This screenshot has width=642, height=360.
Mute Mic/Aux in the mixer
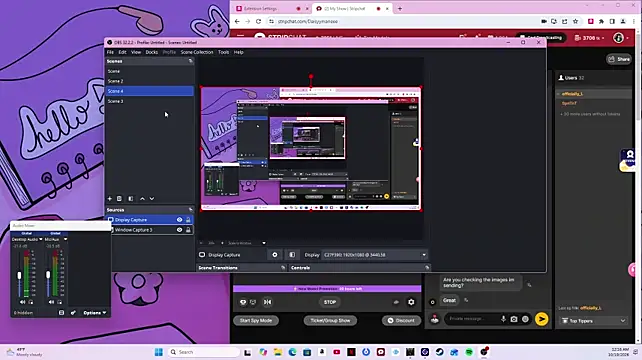51,302
